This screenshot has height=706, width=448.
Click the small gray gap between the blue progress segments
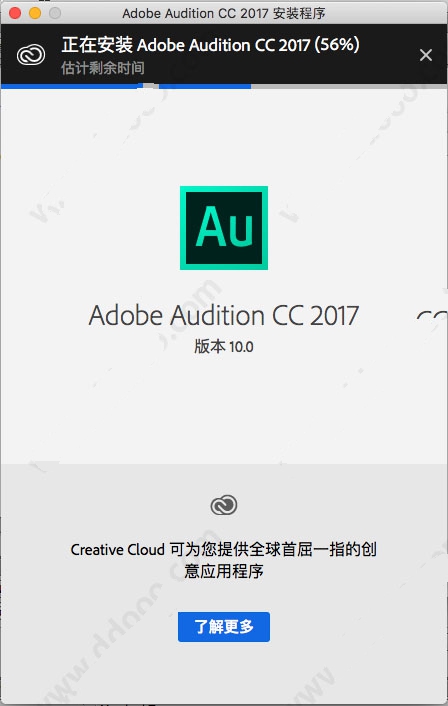click(151, 86)
